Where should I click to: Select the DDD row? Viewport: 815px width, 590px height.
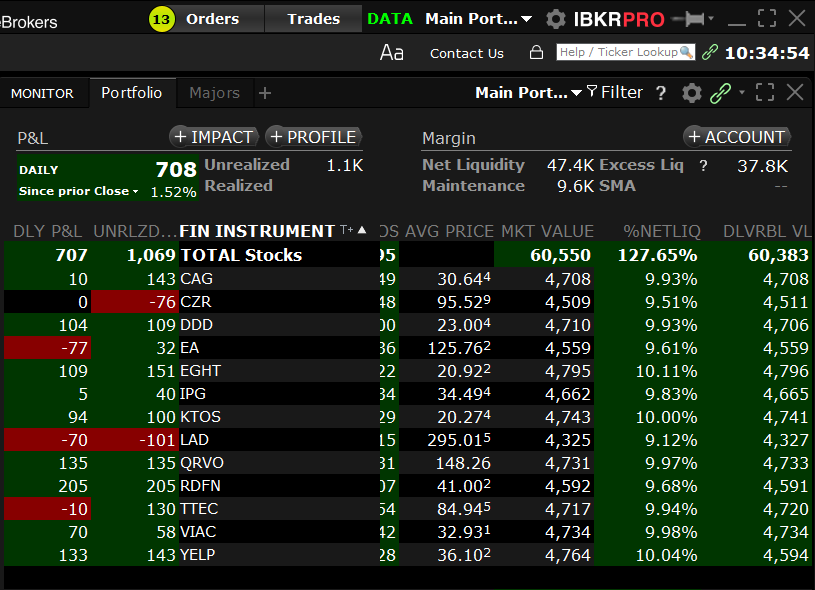click(407, 325)
